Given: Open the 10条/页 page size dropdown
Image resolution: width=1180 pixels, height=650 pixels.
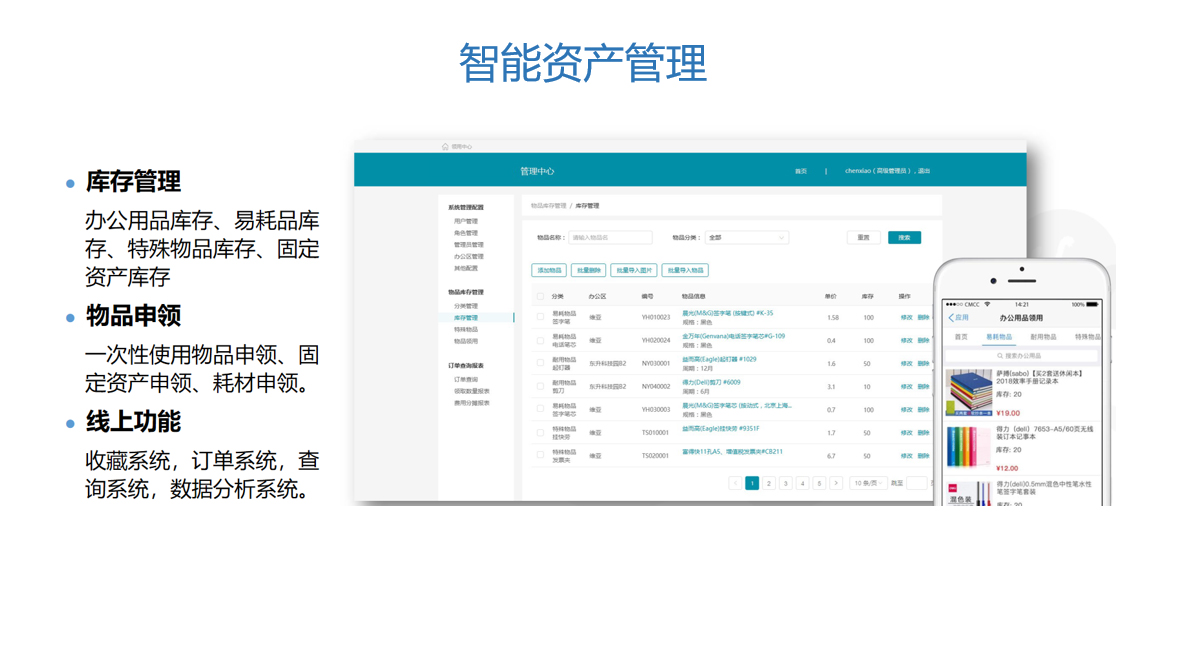Looking at the screenshot, I should click(x=868, y=483).
